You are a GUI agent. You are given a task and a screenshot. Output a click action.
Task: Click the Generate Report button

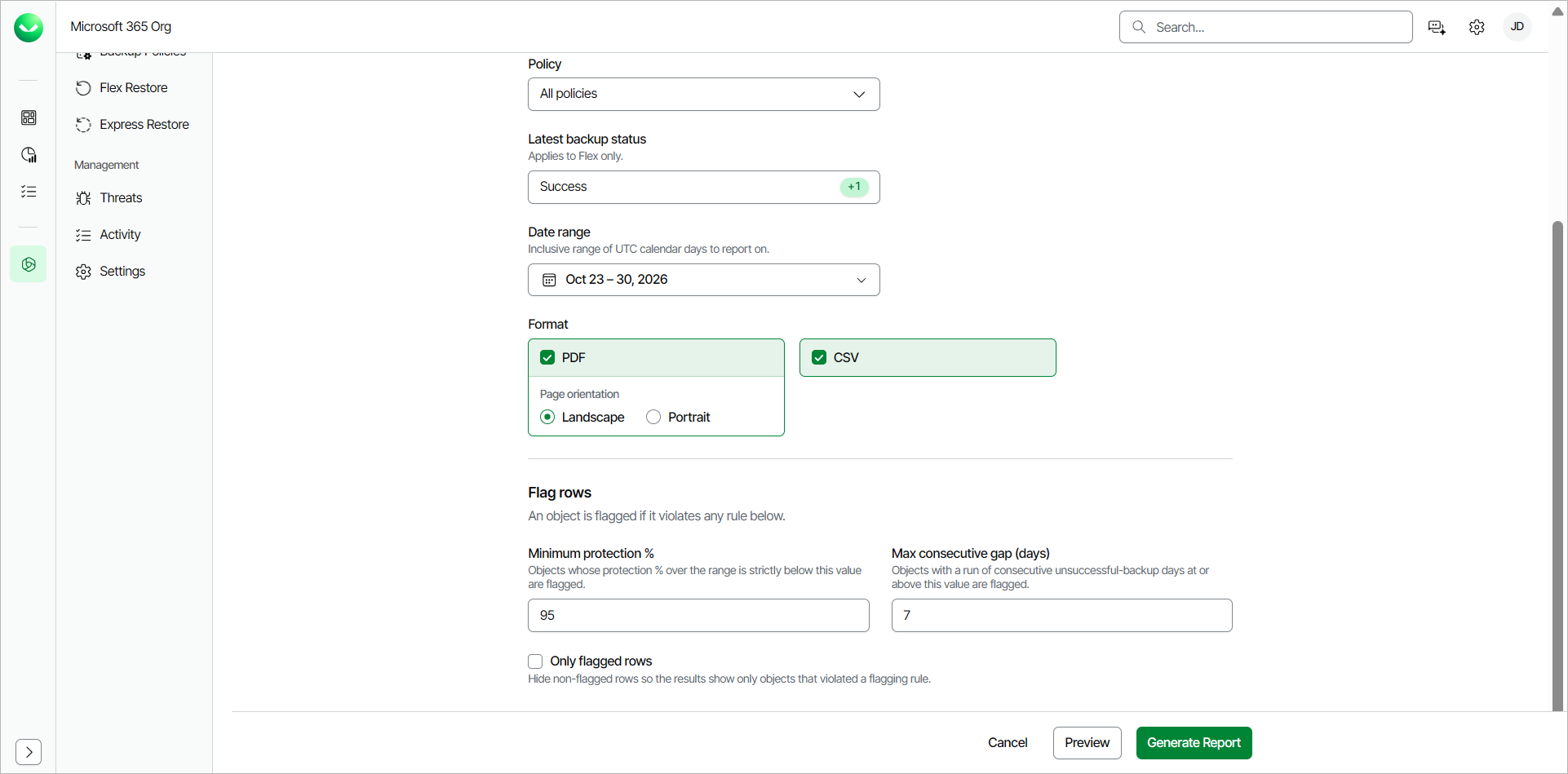pos(1194,742)
